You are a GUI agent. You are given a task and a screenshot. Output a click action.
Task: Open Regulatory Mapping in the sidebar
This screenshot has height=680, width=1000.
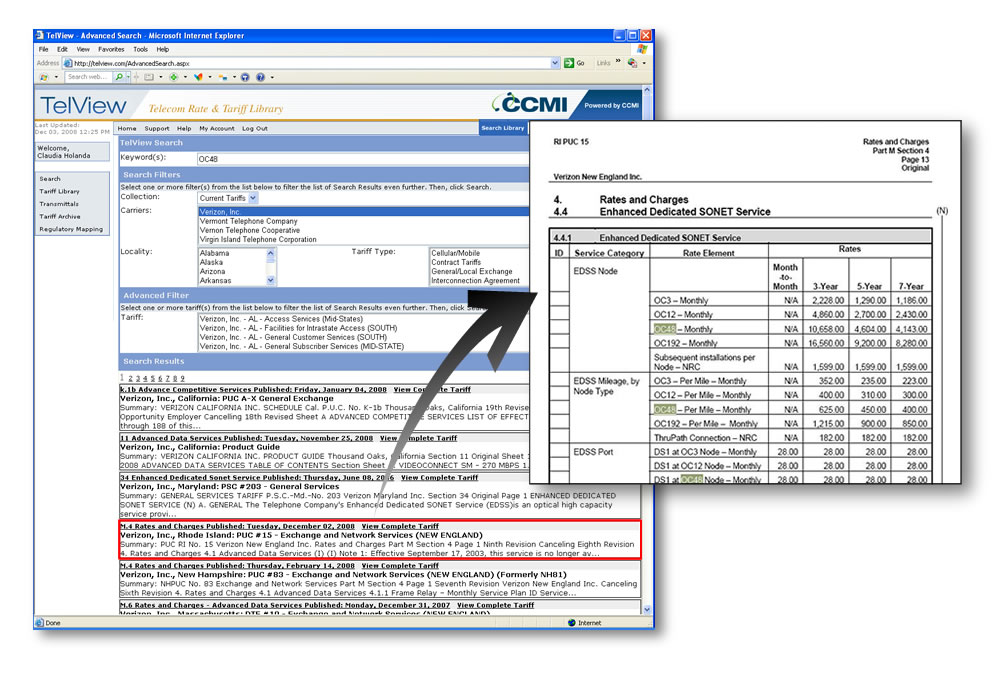coord(71,229)
